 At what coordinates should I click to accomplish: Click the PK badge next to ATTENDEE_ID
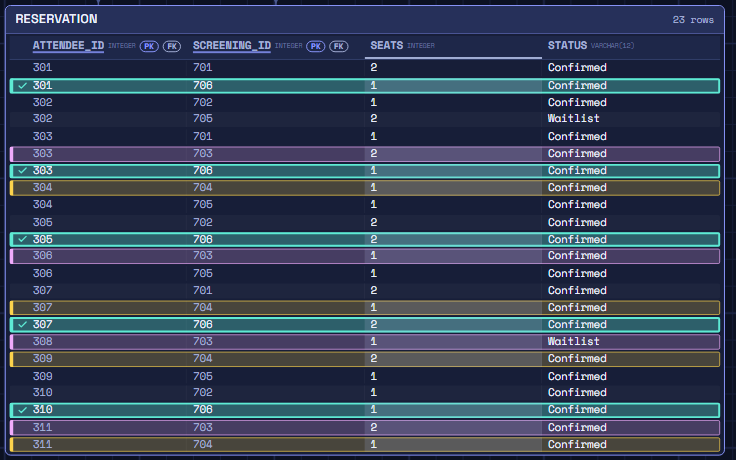[149, 46]
